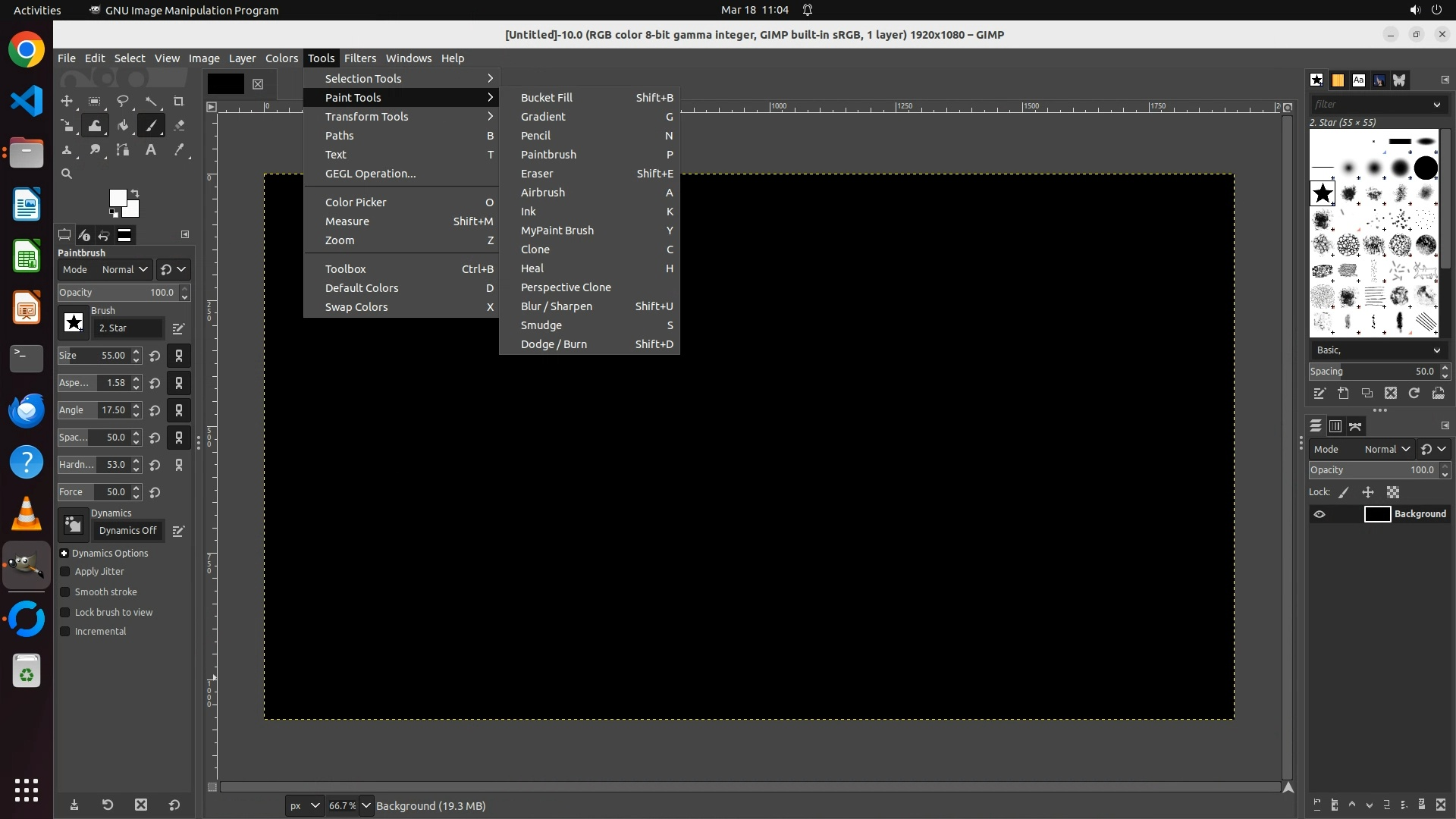The height and width of the screenshot is (819, 1456).
Task: Choose Airbrush from Paint Tools submenu
Action: [543, 193]
